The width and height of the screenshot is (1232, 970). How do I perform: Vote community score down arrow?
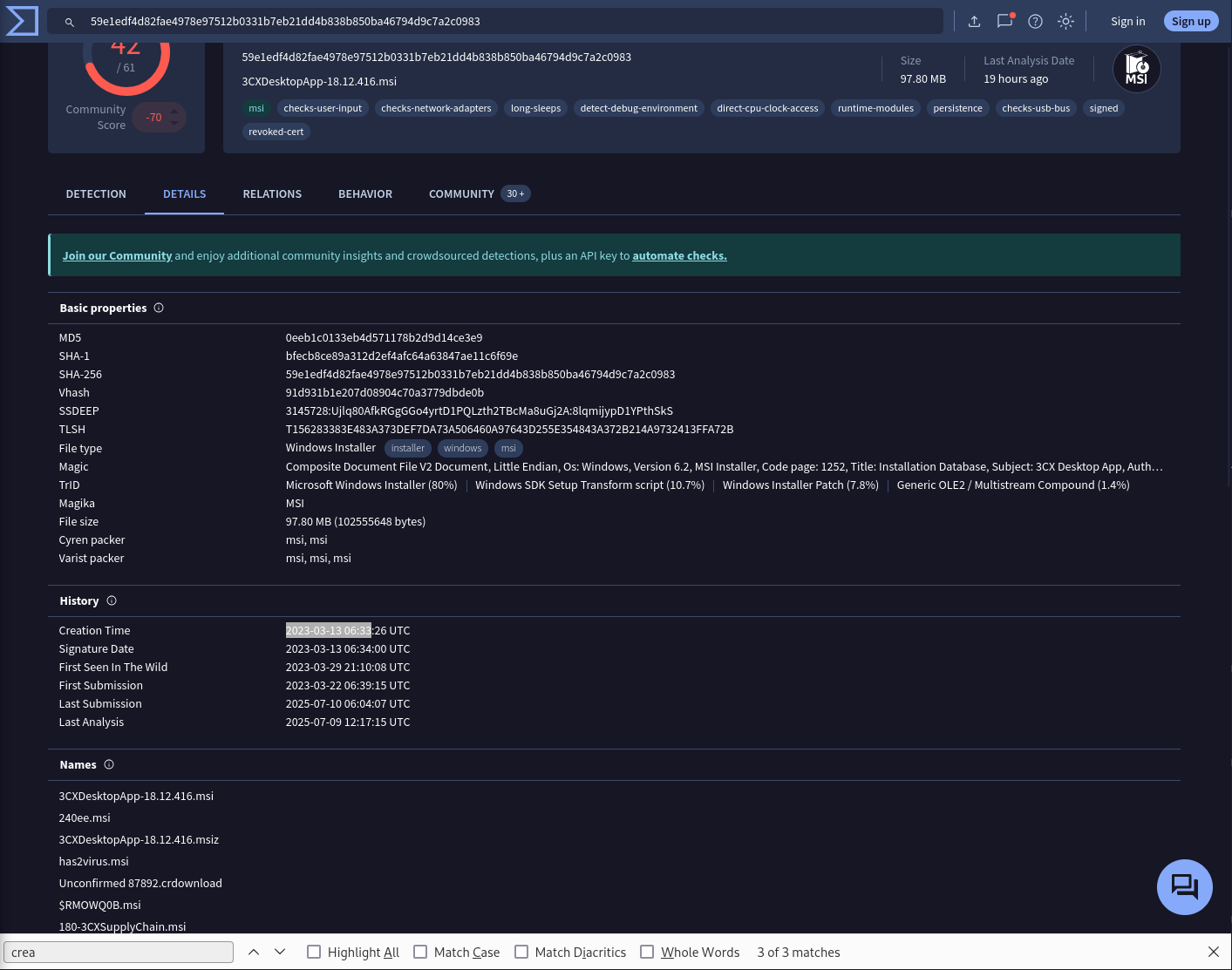174,123
